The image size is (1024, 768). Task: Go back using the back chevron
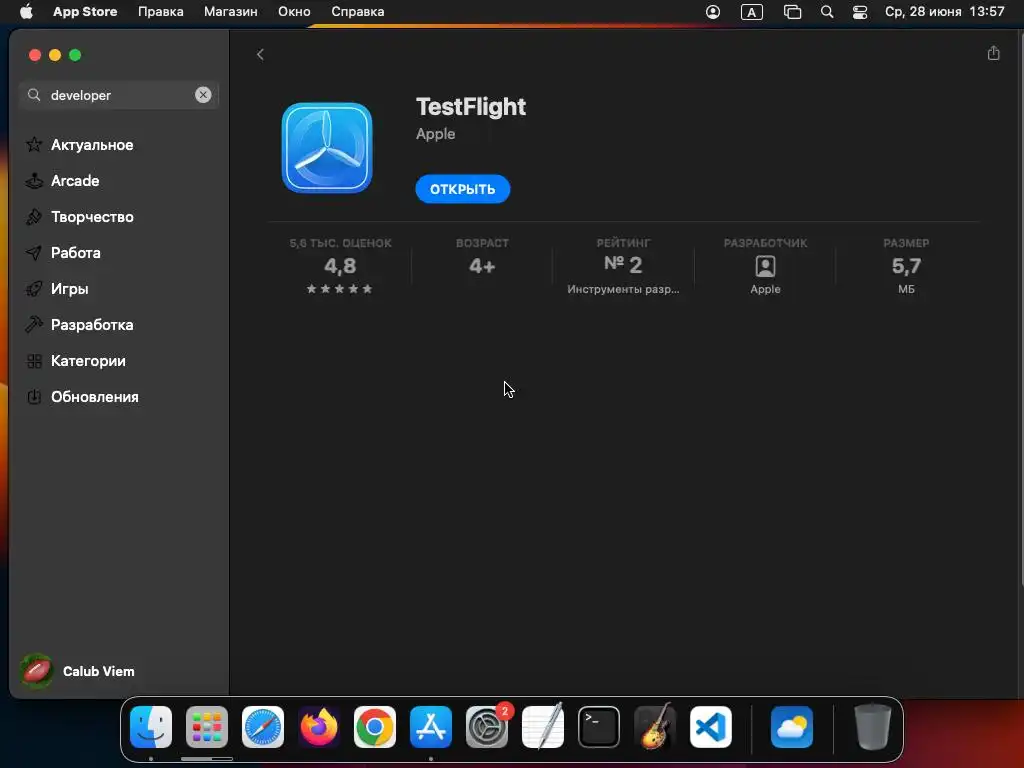tap(260, 54)
